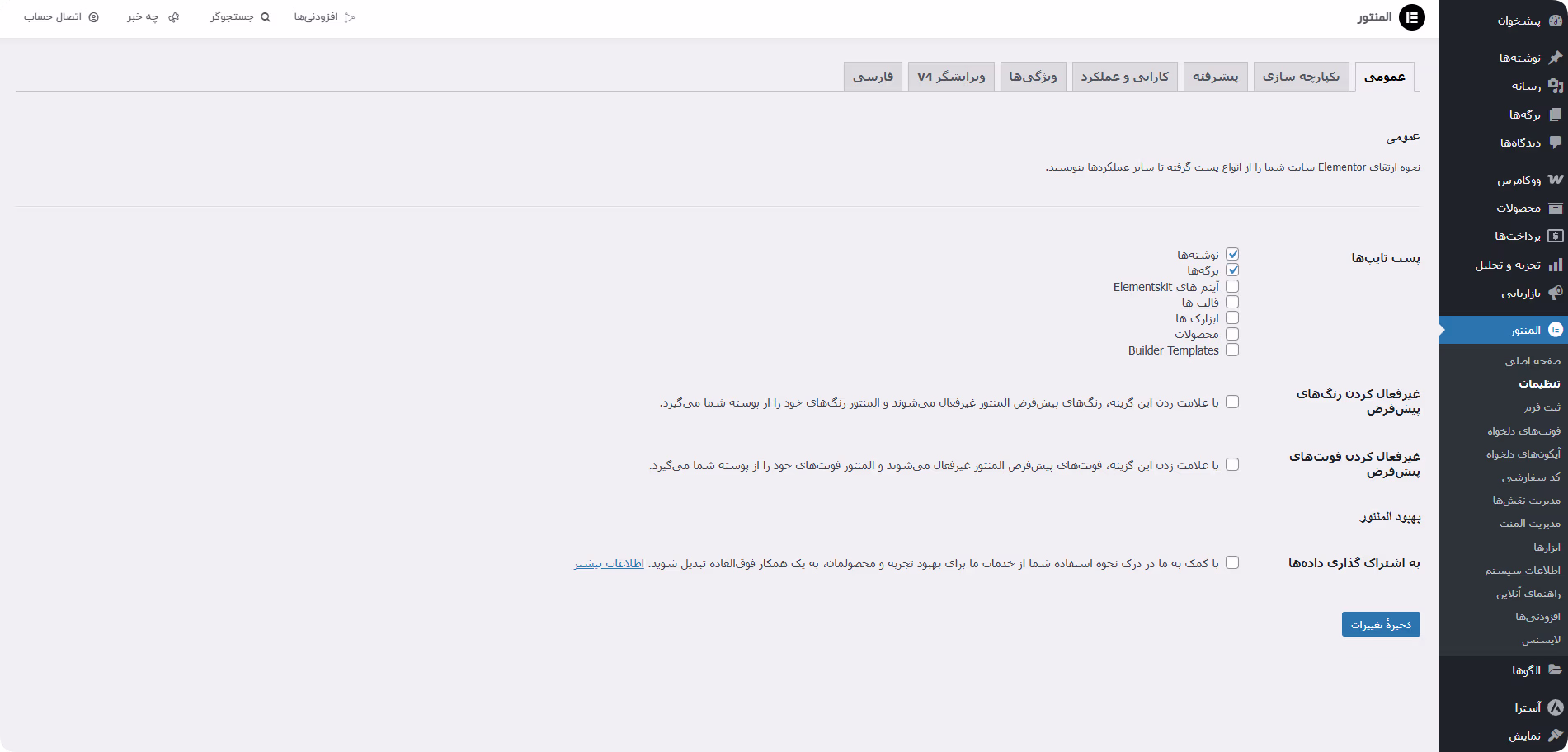Open مدیریت نقش‌ها submenu item
The width and height of the screenshot is (1568, 752).
[x=1527, y=501]
